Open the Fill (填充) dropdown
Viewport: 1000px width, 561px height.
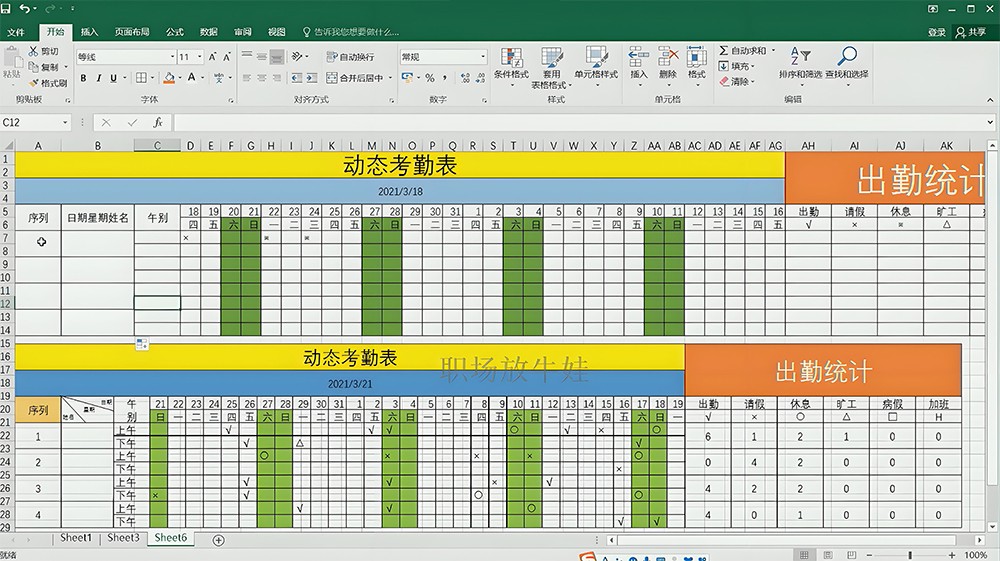click(737, 66)
